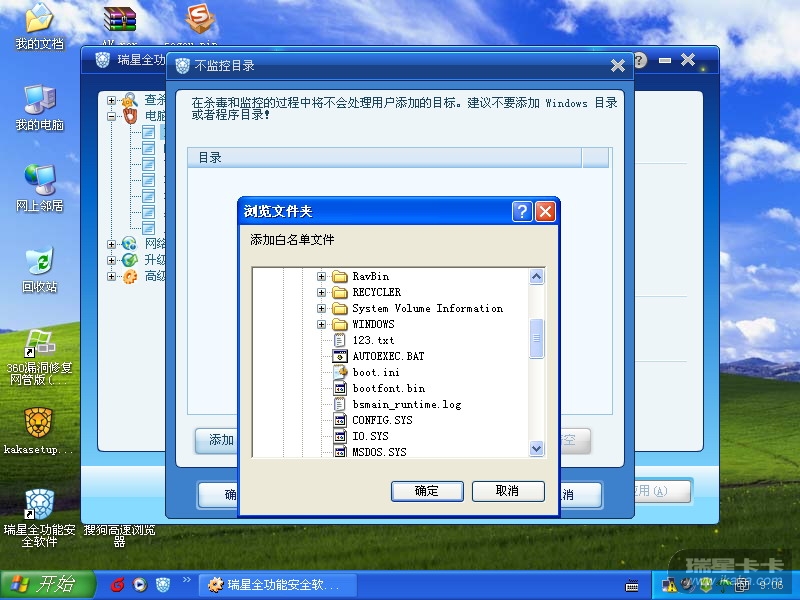Select IO.SYS file
This screenshot has height=600, width=800.
[370, 436]
